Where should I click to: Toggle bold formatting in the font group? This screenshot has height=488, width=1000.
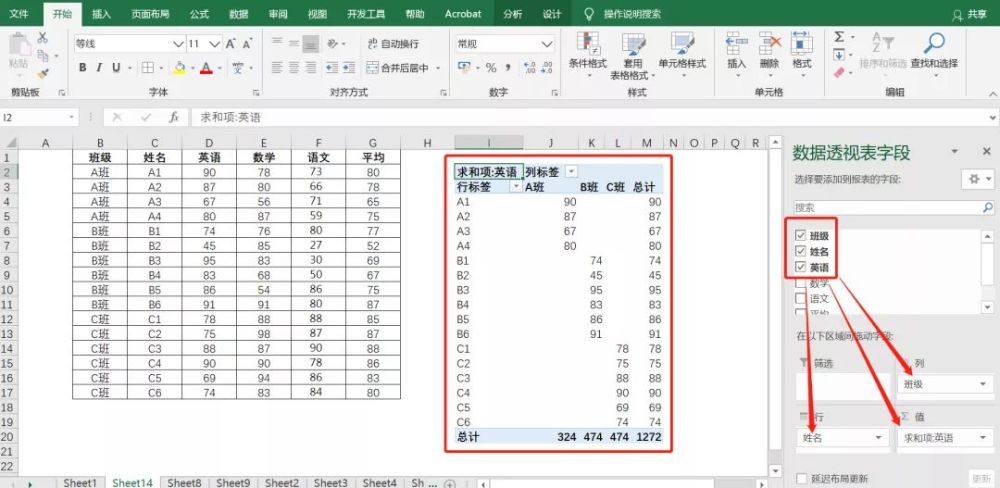click(83, 68)
